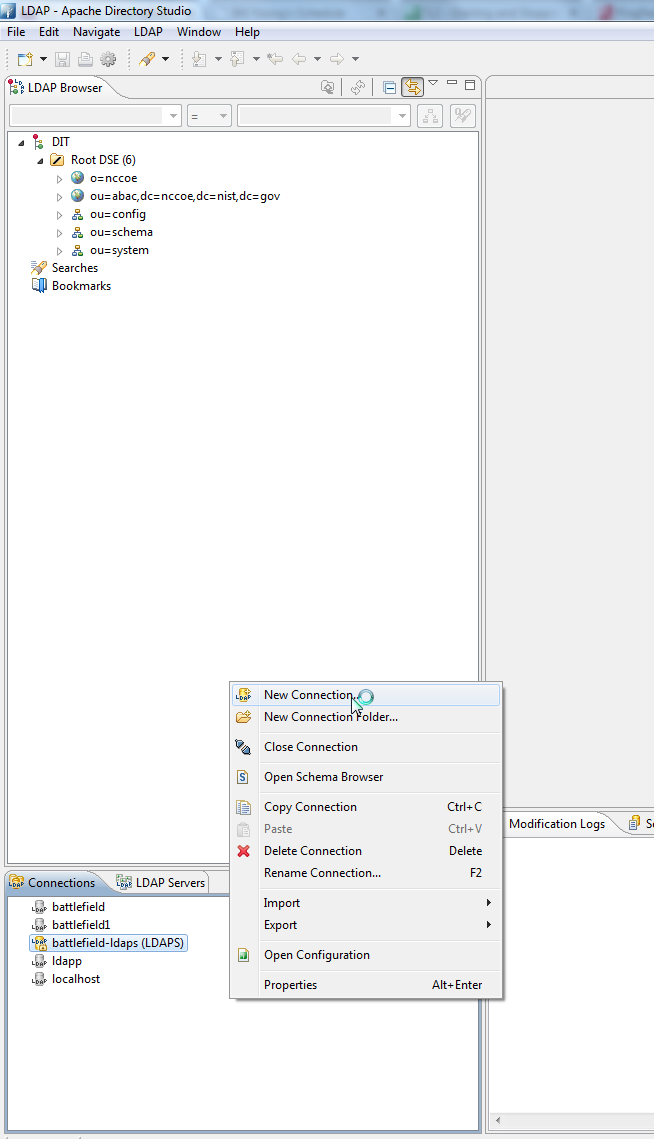Open the Import submenu

click(366, 903)
